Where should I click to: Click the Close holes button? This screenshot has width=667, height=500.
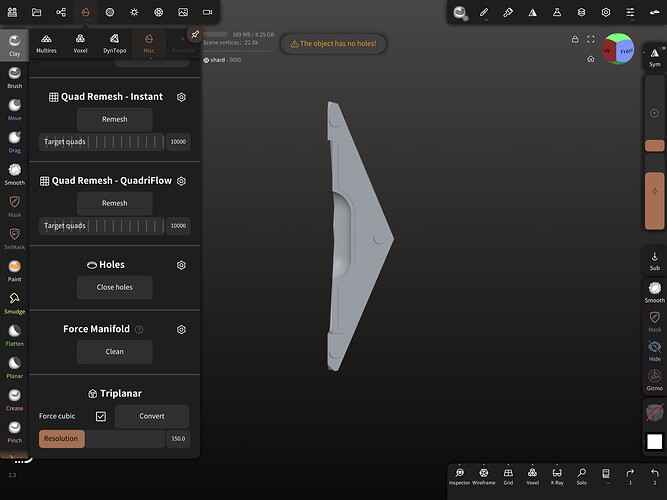click(114, 287)
